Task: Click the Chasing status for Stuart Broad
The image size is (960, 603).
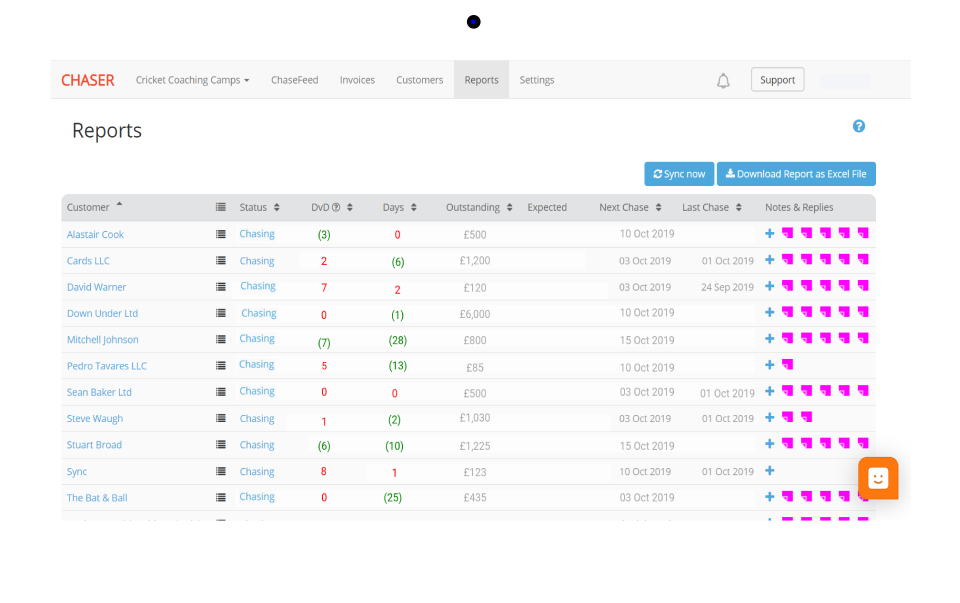Action: 257,445
